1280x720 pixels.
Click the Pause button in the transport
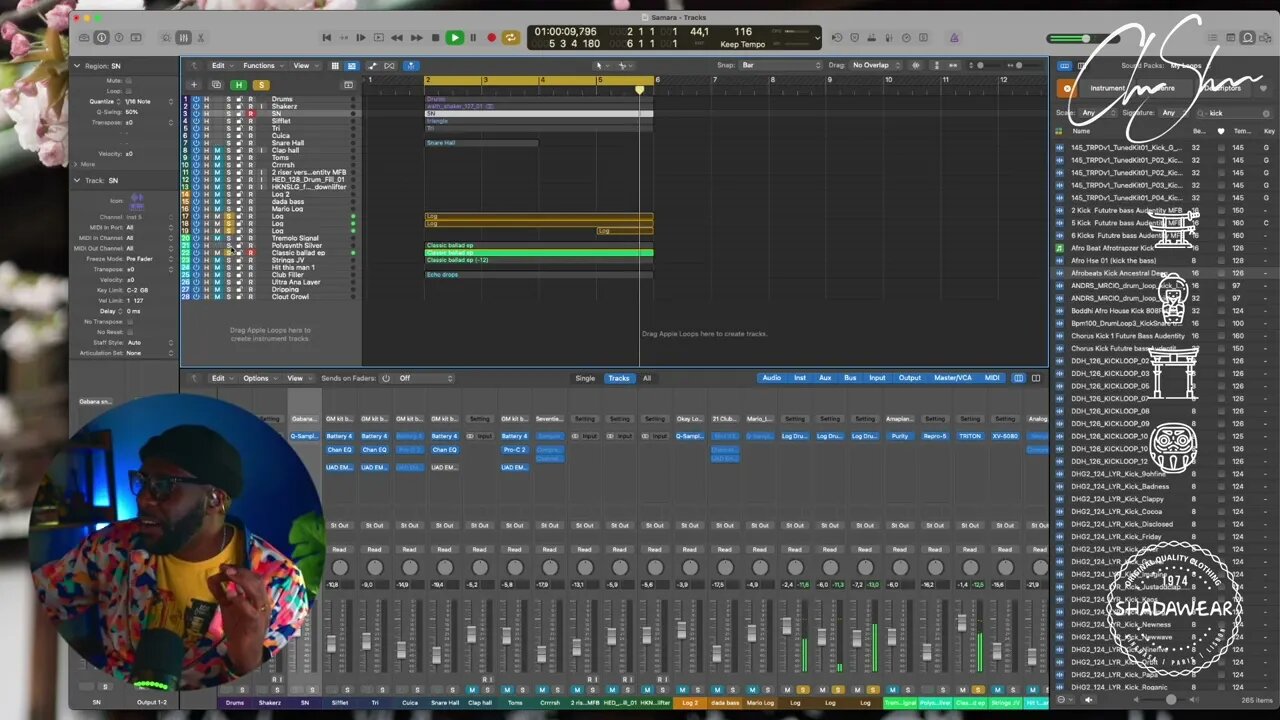473,38
